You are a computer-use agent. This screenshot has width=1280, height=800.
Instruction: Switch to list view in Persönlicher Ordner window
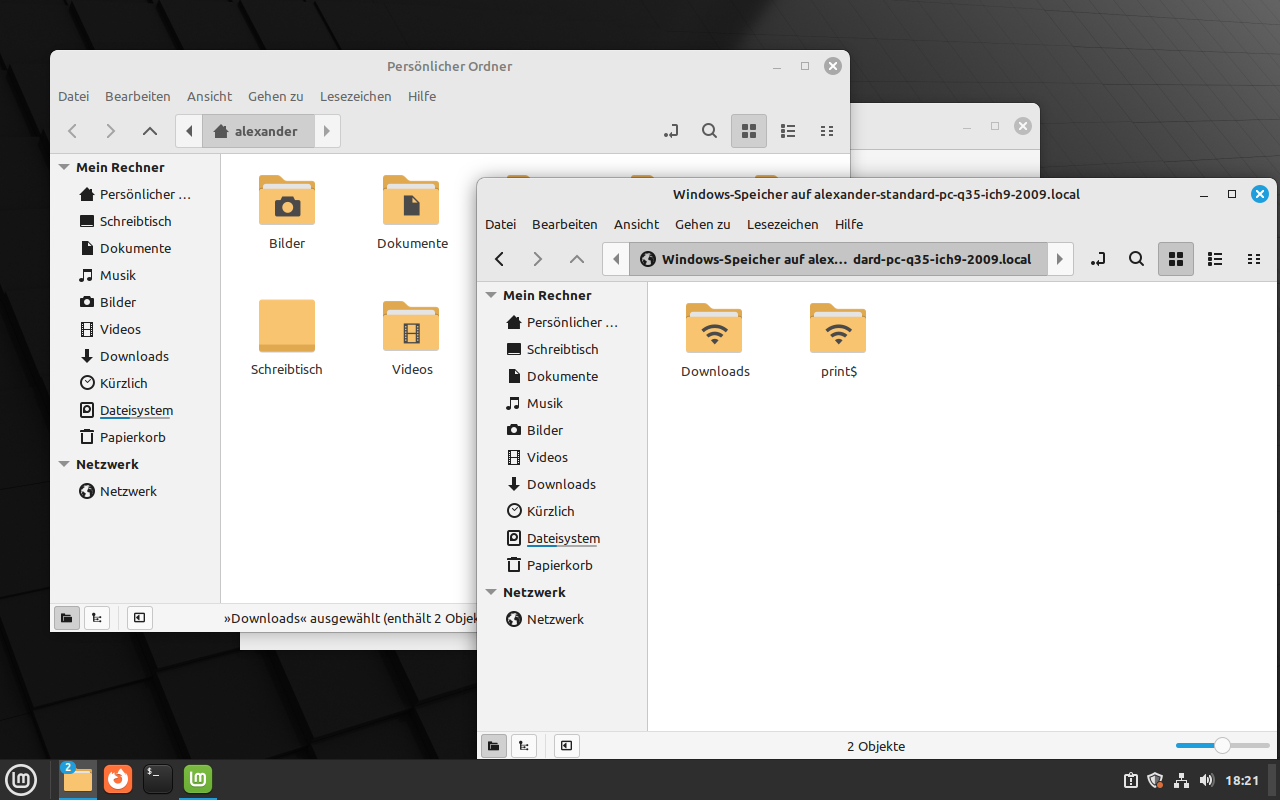[788, 131]
